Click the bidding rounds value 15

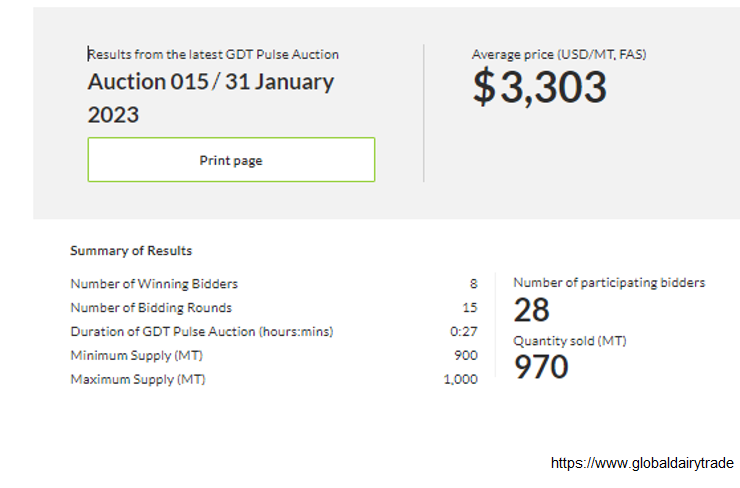click(470, 308)
